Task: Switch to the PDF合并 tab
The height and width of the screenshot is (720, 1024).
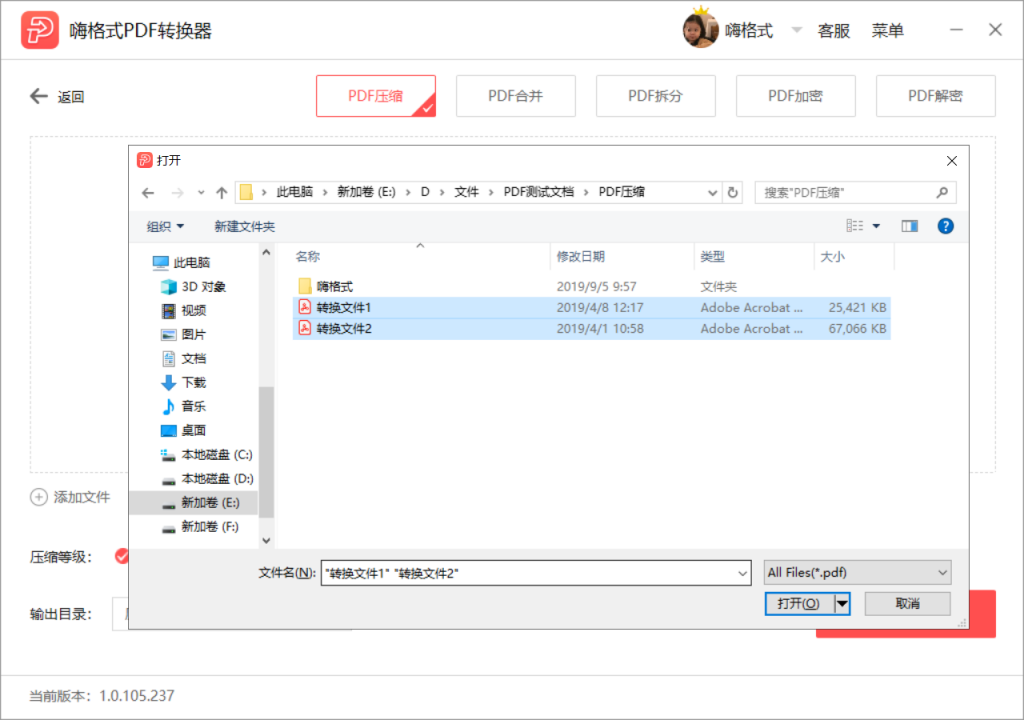Action: [x=515, y=96]
